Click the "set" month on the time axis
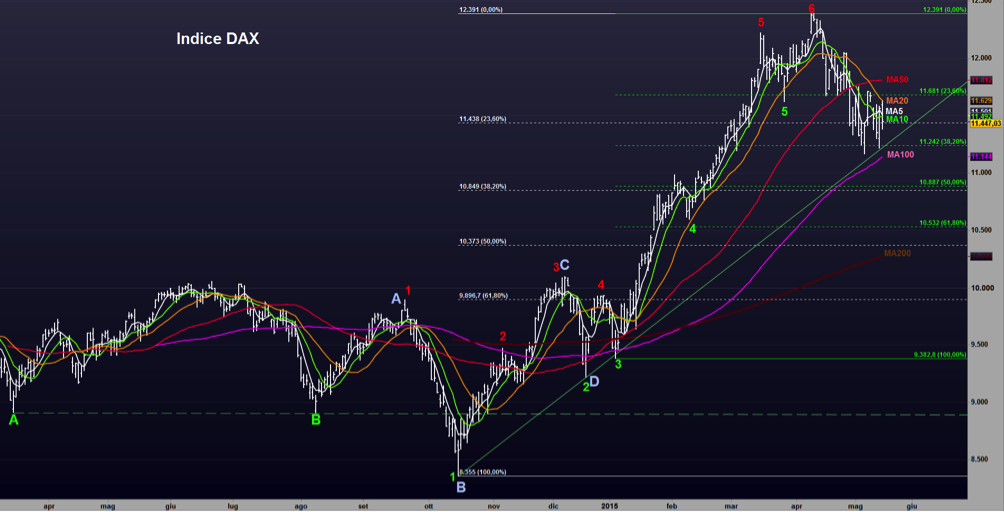Viewport: 1004px width, 512px height. coord(363,506)
